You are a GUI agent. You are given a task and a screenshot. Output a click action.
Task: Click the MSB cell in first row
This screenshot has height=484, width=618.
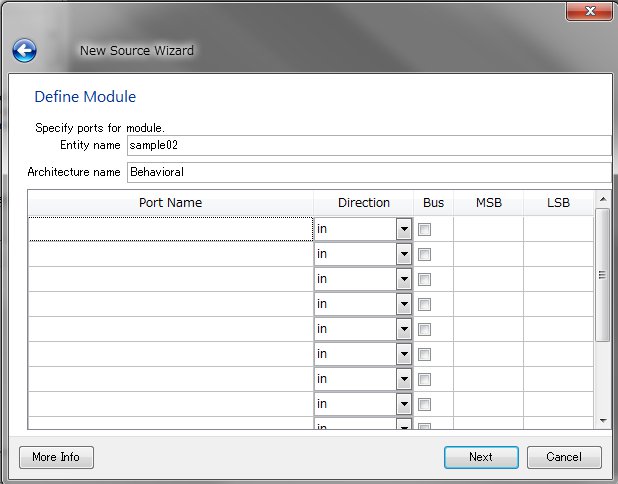click(488, 229)
